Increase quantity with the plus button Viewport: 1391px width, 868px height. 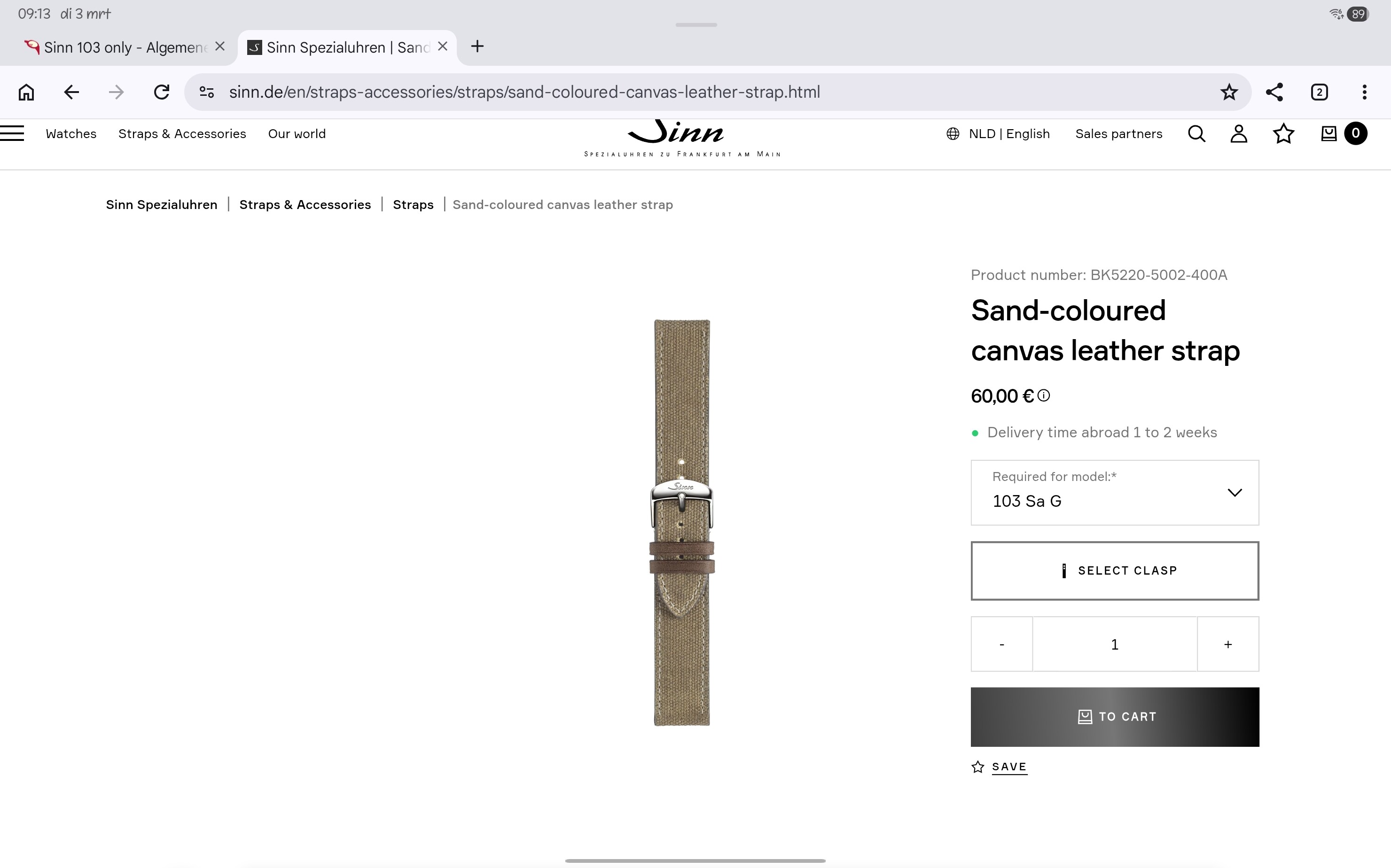tap(1227, 644)
